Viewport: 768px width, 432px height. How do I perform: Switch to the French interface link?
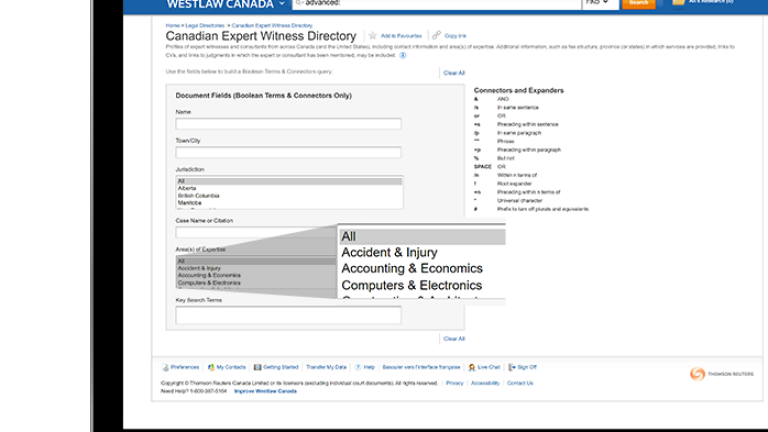coord(421,367)
